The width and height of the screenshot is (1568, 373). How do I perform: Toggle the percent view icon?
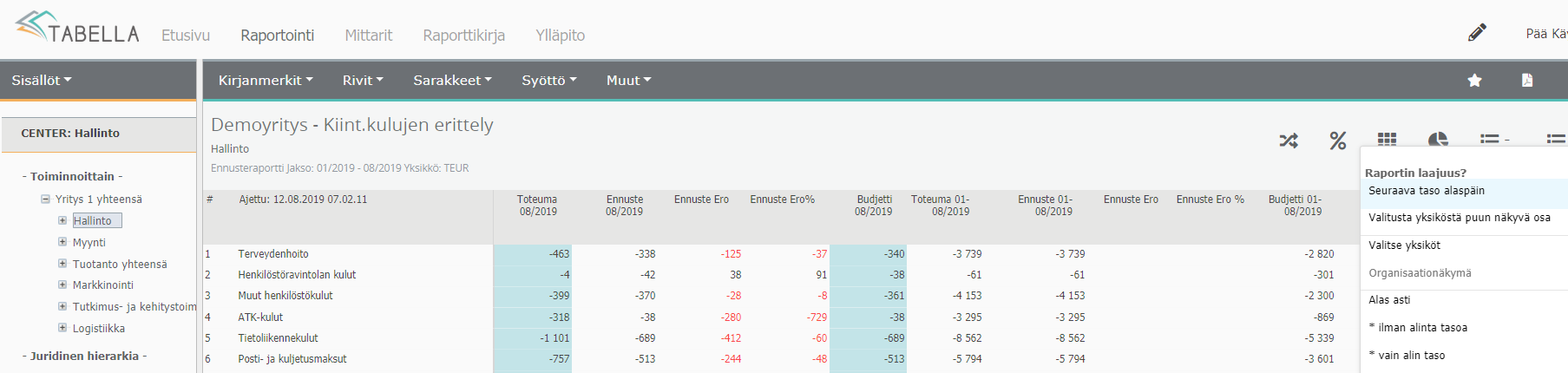point(1338,140)
